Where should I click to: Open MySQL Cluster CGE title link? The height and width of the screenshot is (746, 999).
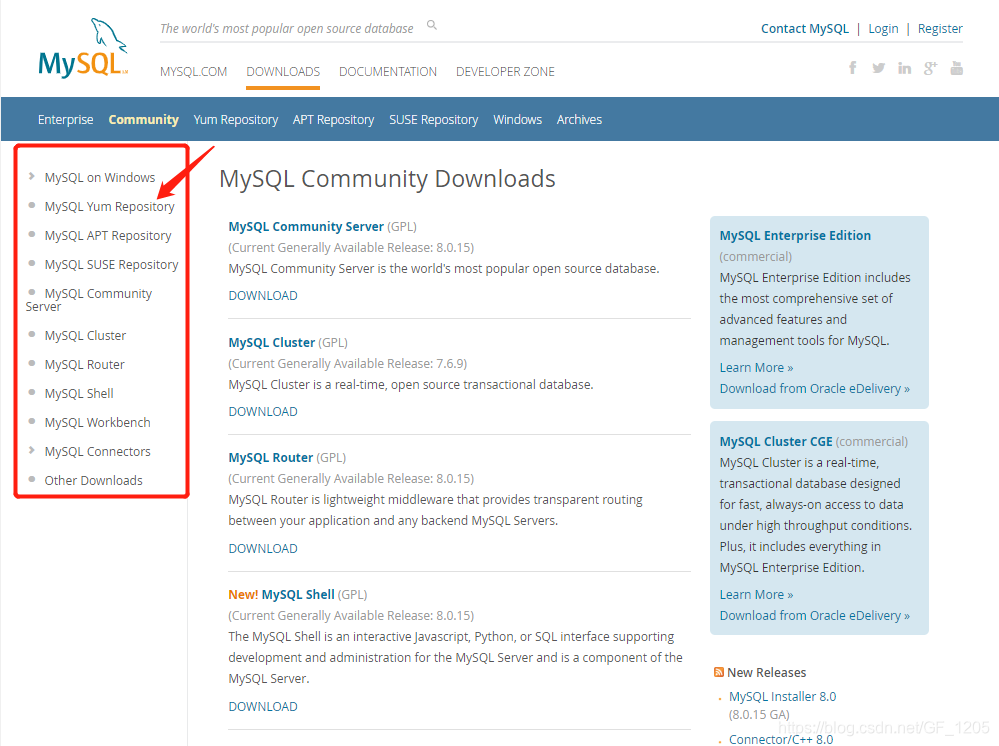coord(776,441)
